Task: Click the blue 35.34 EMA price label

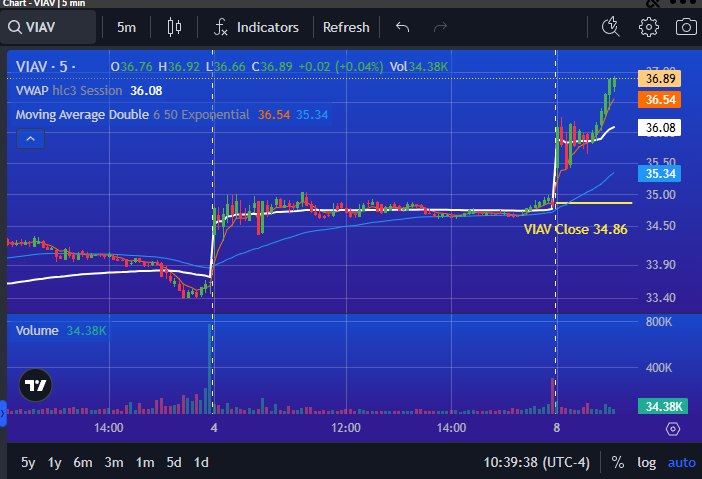Action: tap(659, 173)
